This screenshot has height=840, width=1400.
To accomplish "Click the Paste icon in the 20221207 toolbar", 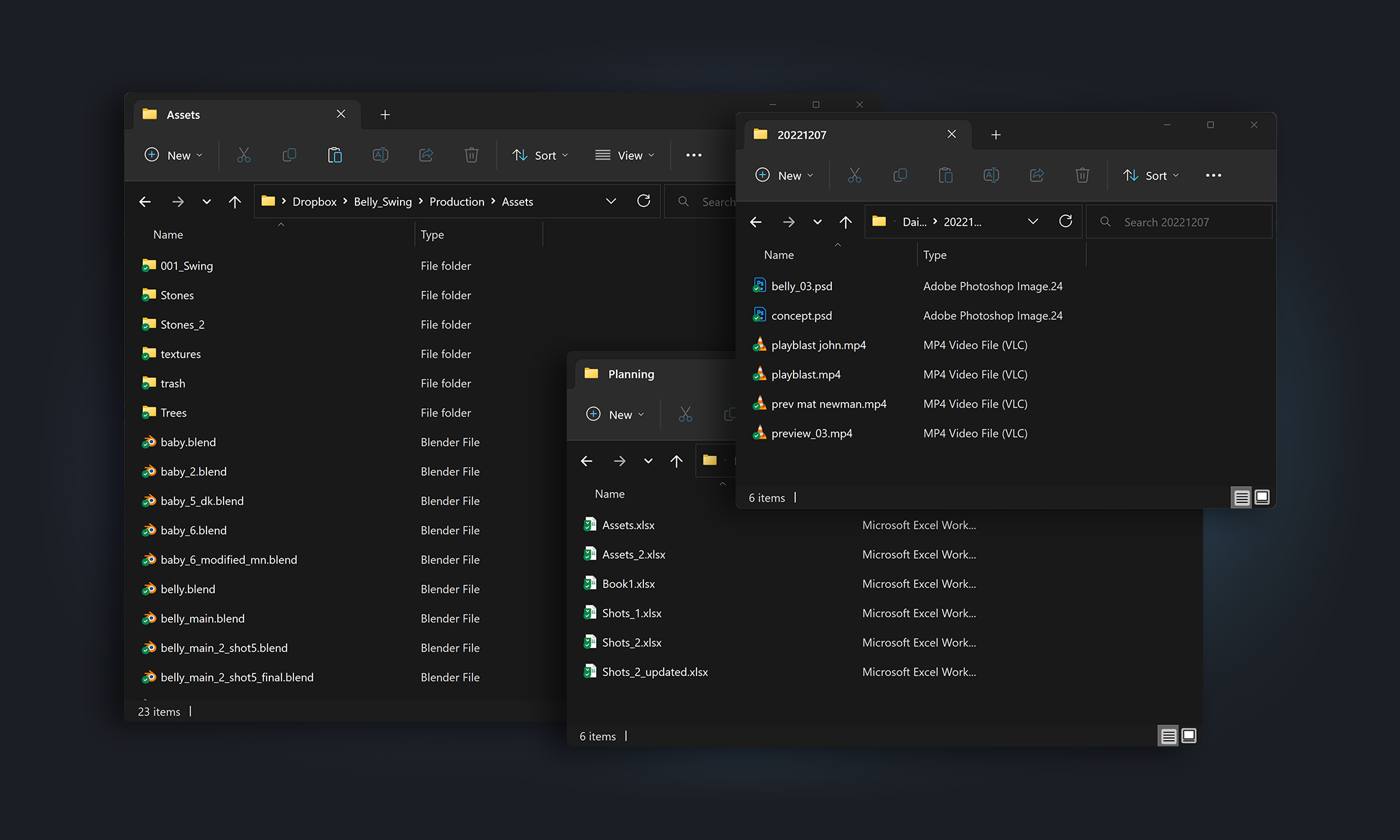I will (945, 175).
